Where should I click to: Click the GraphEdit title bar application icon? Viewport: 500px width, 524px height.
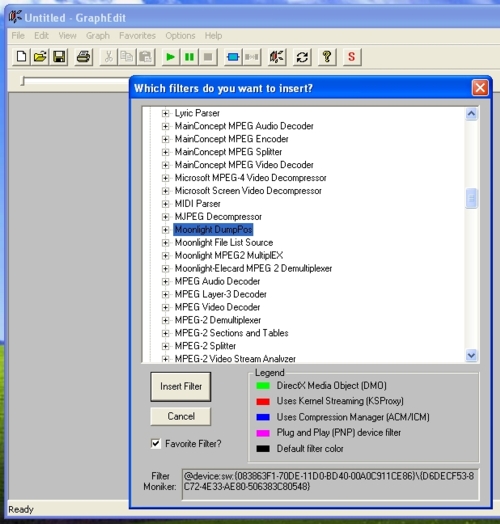coord(15,17)
